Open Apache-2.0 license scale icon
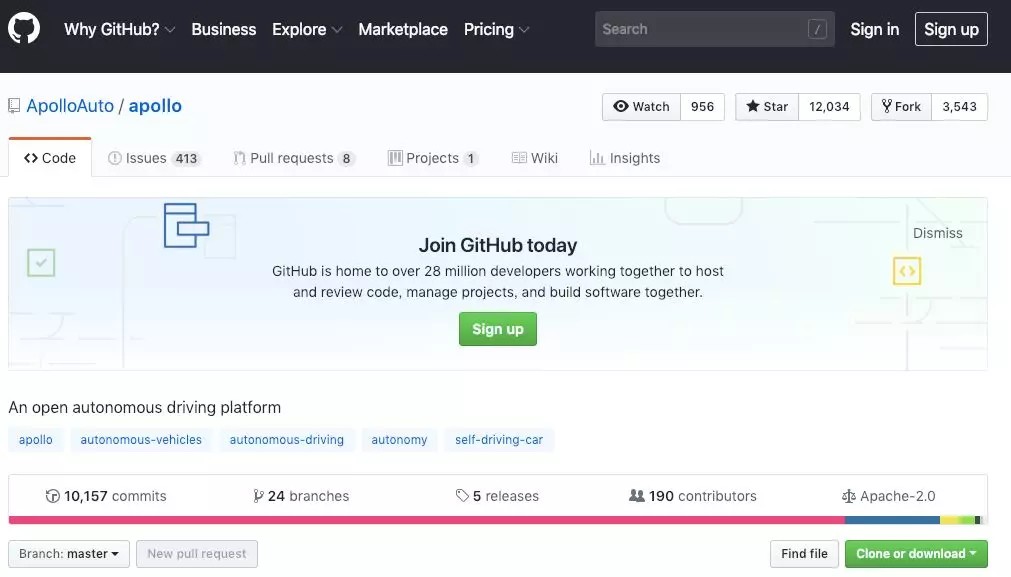 (849, 496)
